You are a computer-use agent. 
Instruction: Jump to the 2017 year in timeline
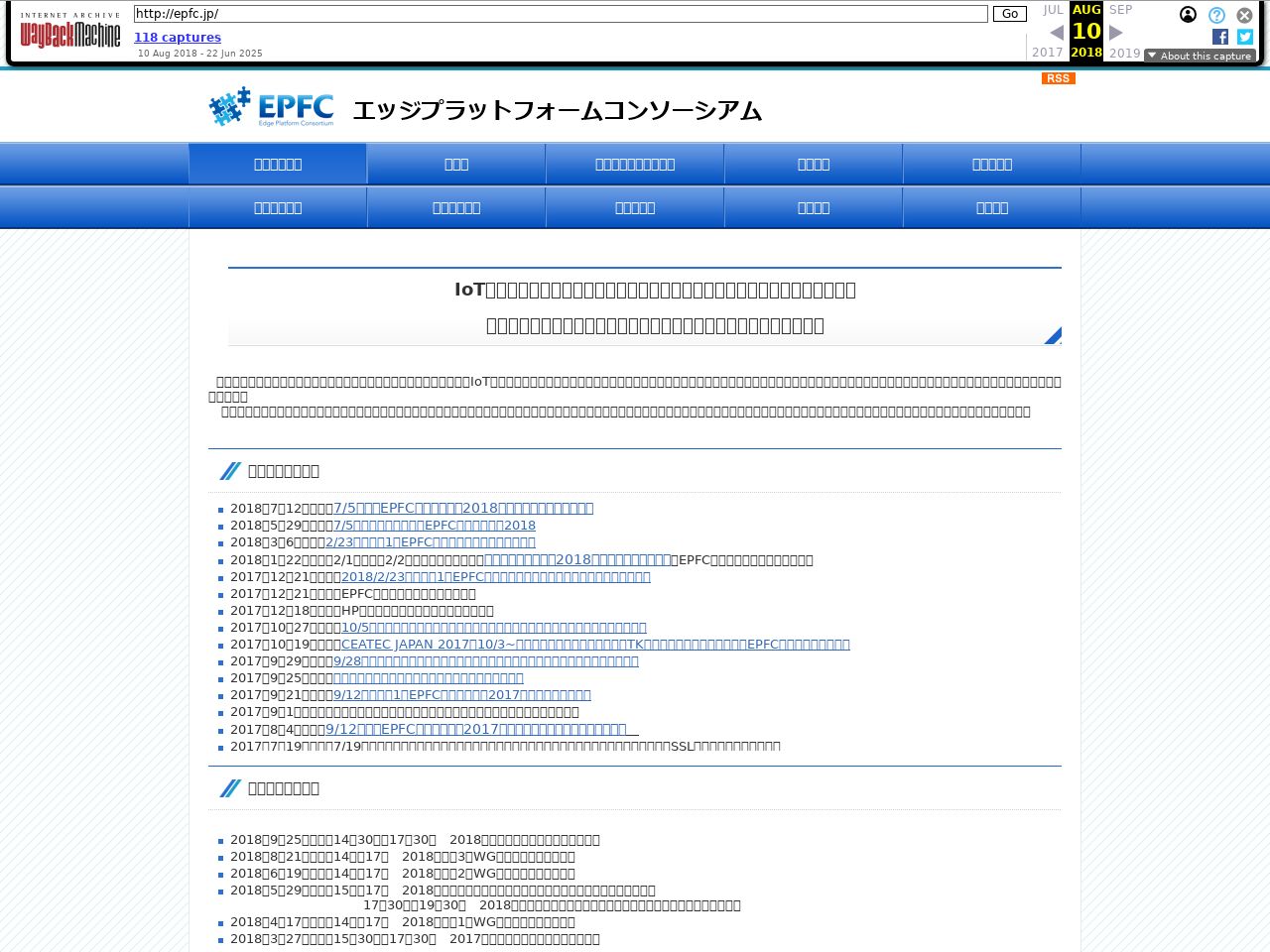click(1047, 53)
